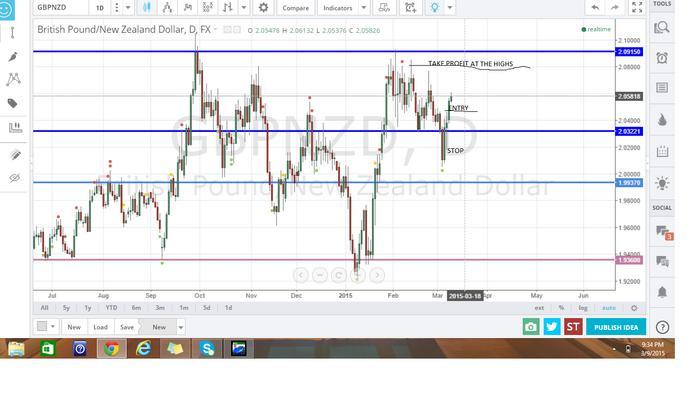Select the measure ruler tool
Screen dimensions: 700x394
click(x=15, y=128)
